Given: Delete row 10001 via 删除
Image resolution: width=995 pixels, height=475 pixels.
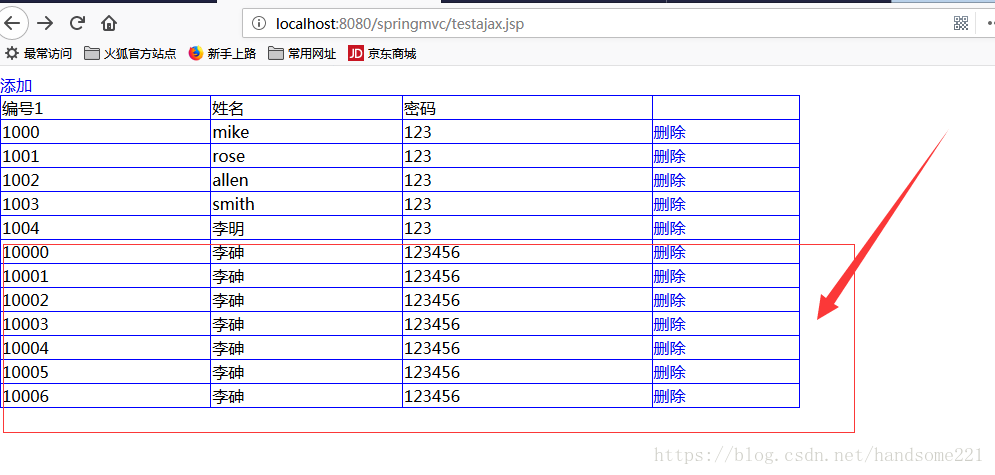Looking at the screenshot, I should [669, 276].
